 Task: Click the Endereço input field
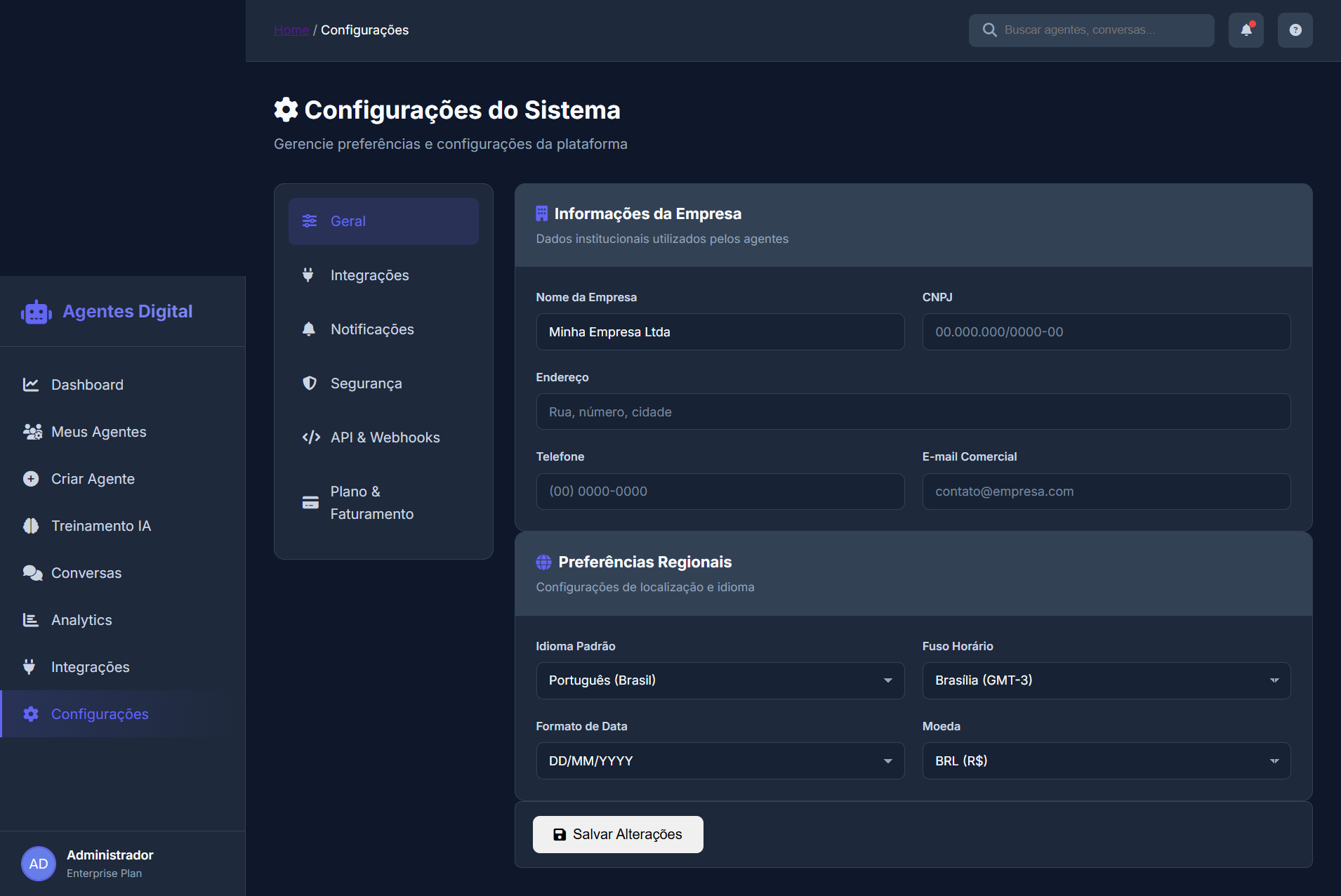coord(913,412)
